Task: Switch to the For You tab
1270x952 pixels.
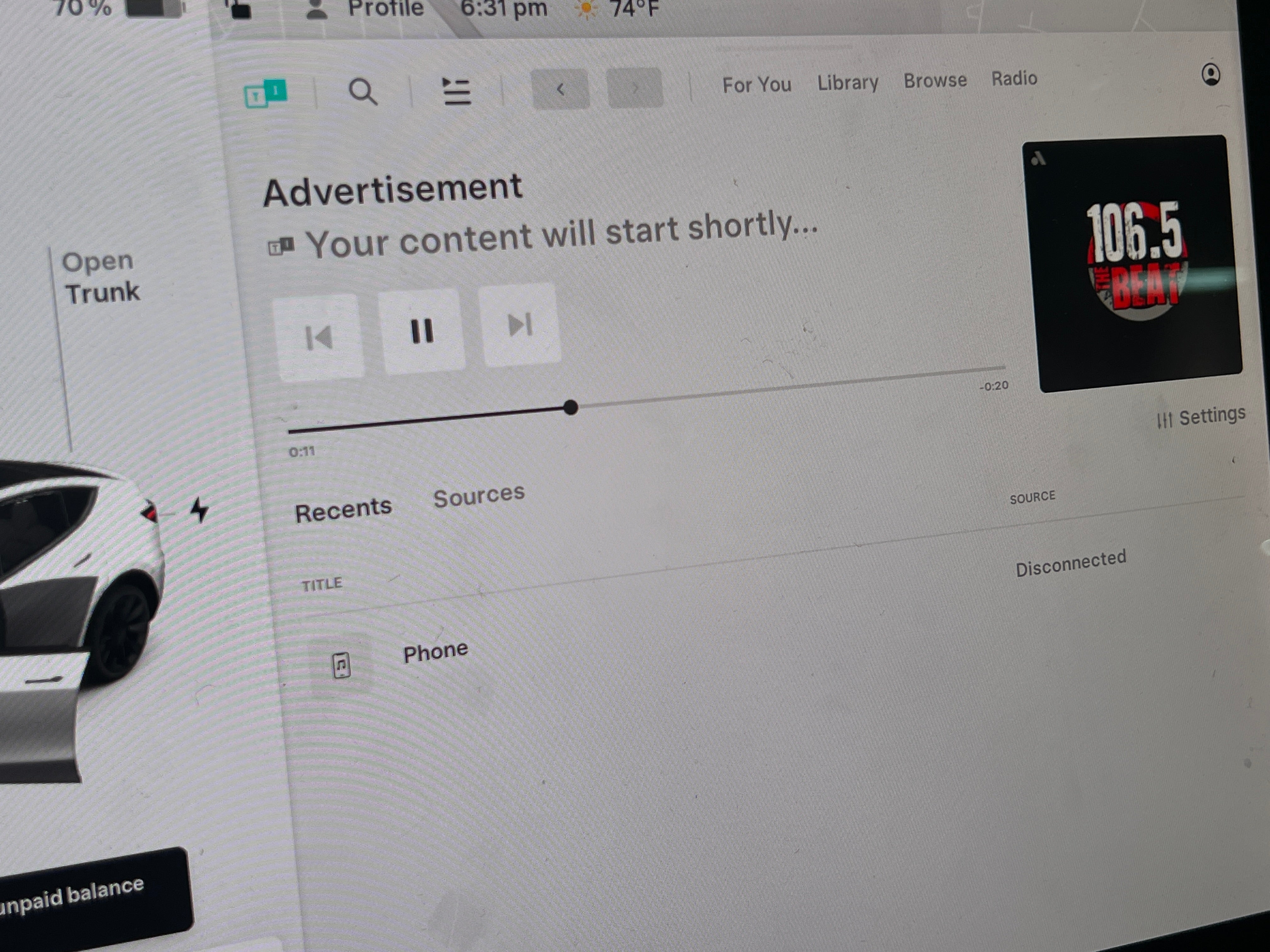Action: tap(756, 85)
